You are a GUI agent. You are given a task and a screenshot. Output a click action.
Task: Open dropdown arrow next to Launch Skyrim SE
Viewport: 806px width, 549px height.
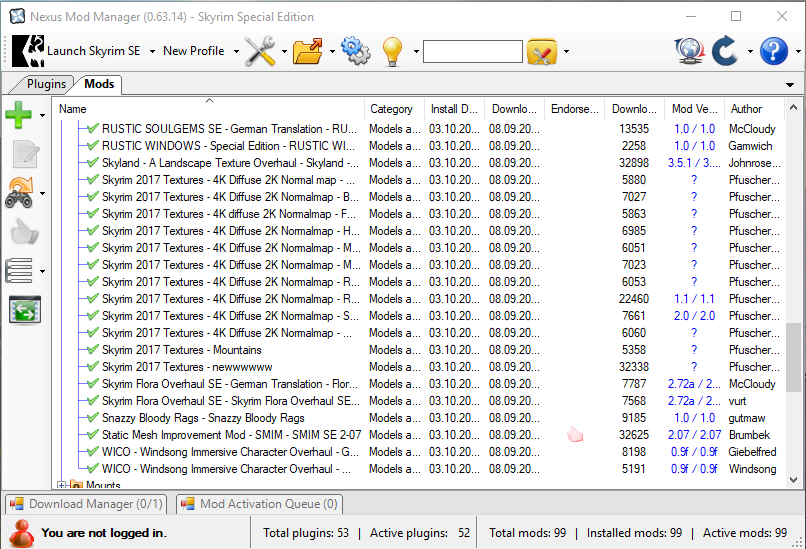(152, 51)
